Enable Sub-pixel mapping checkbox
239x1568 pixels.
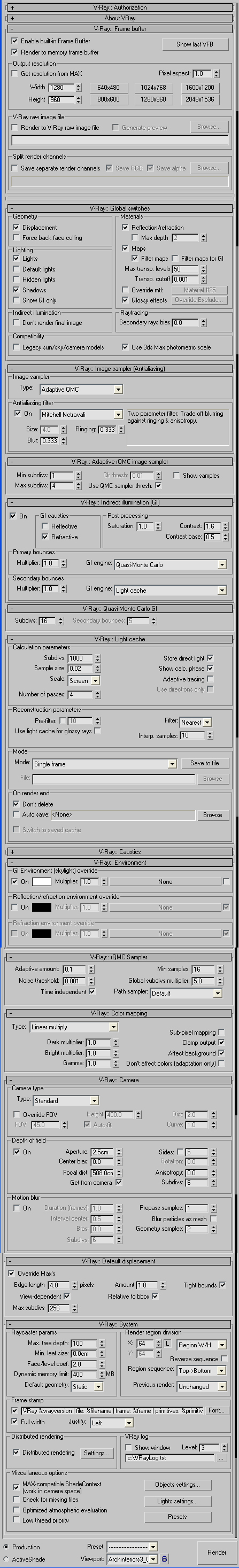[x=221, y=1033]
